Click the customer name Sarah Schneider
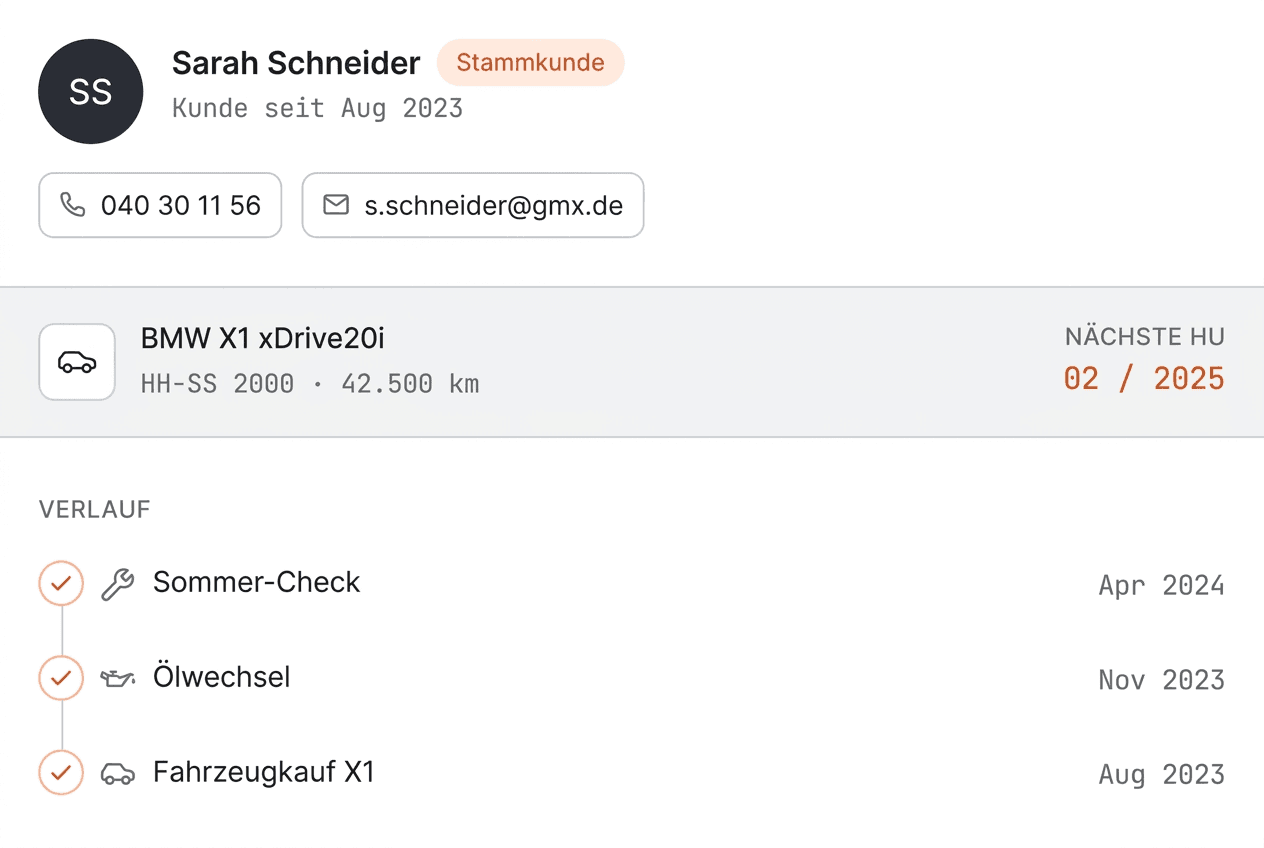Screen dimensions: 1264x848 click(296, 63)
